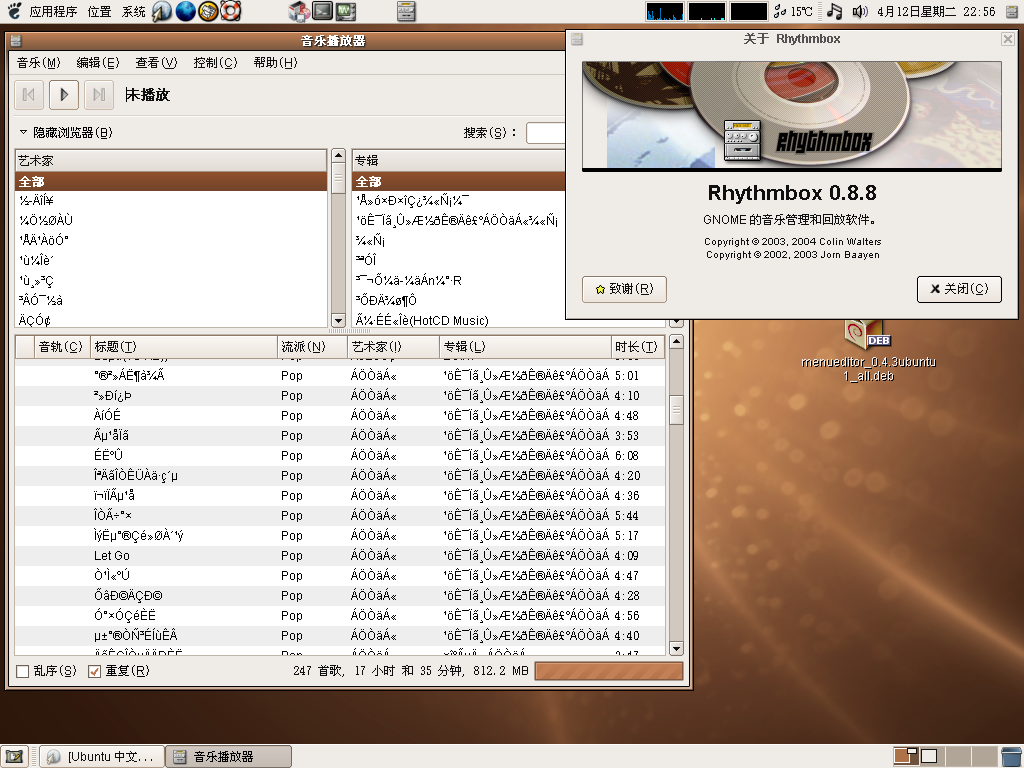Viewport: 1024px width, 768px height.
Task: Select 全部 in the artist list
Action: tap(171, 182)
